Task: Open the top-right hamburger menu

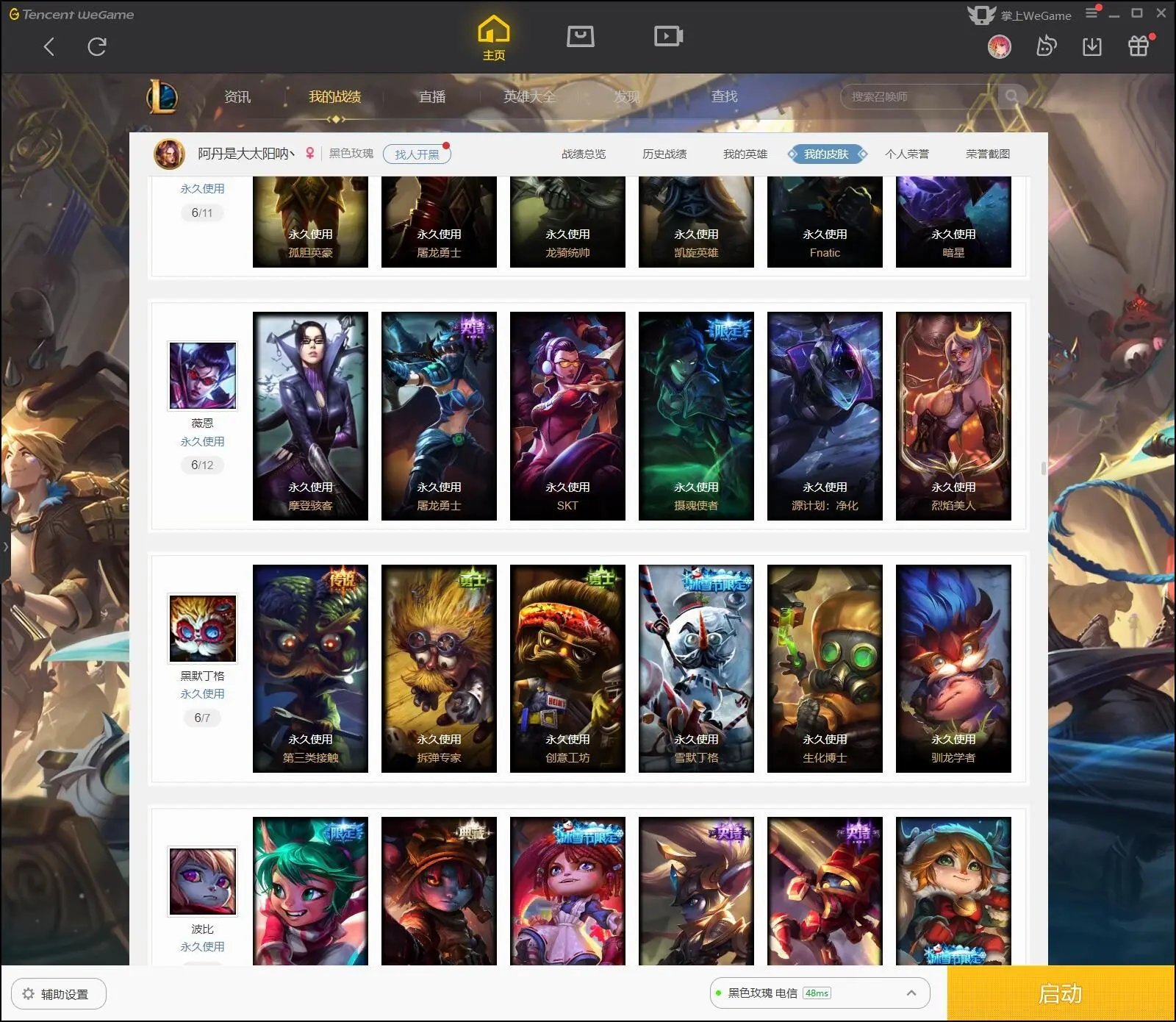Action: [1092, 13]
